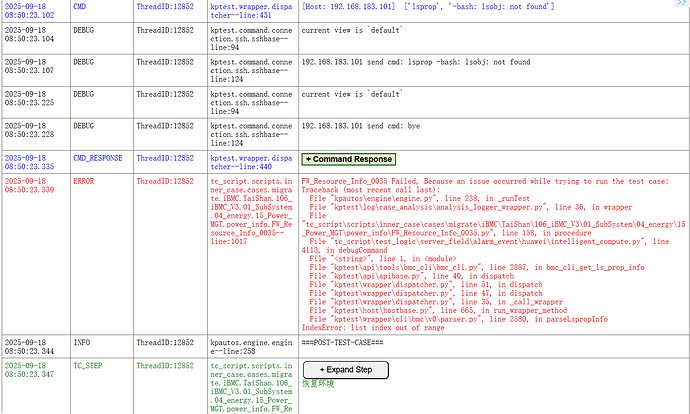The image size is (690, 414).
Task: Click the ===POST-TEST-CASE=== message
Action: pyautogui.click(x=349, y=343)
